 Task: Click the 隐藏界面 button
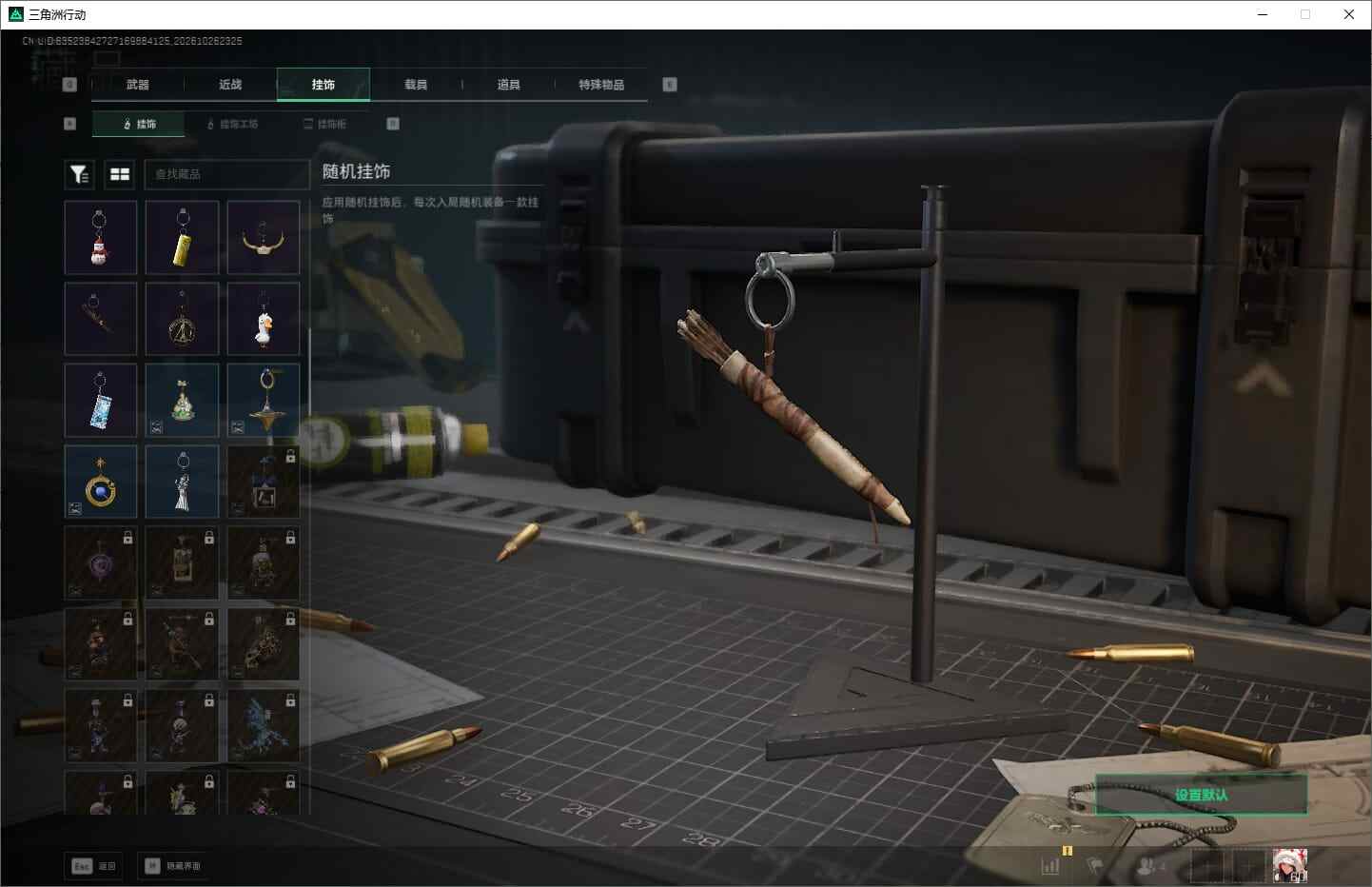tap(175, 866)
